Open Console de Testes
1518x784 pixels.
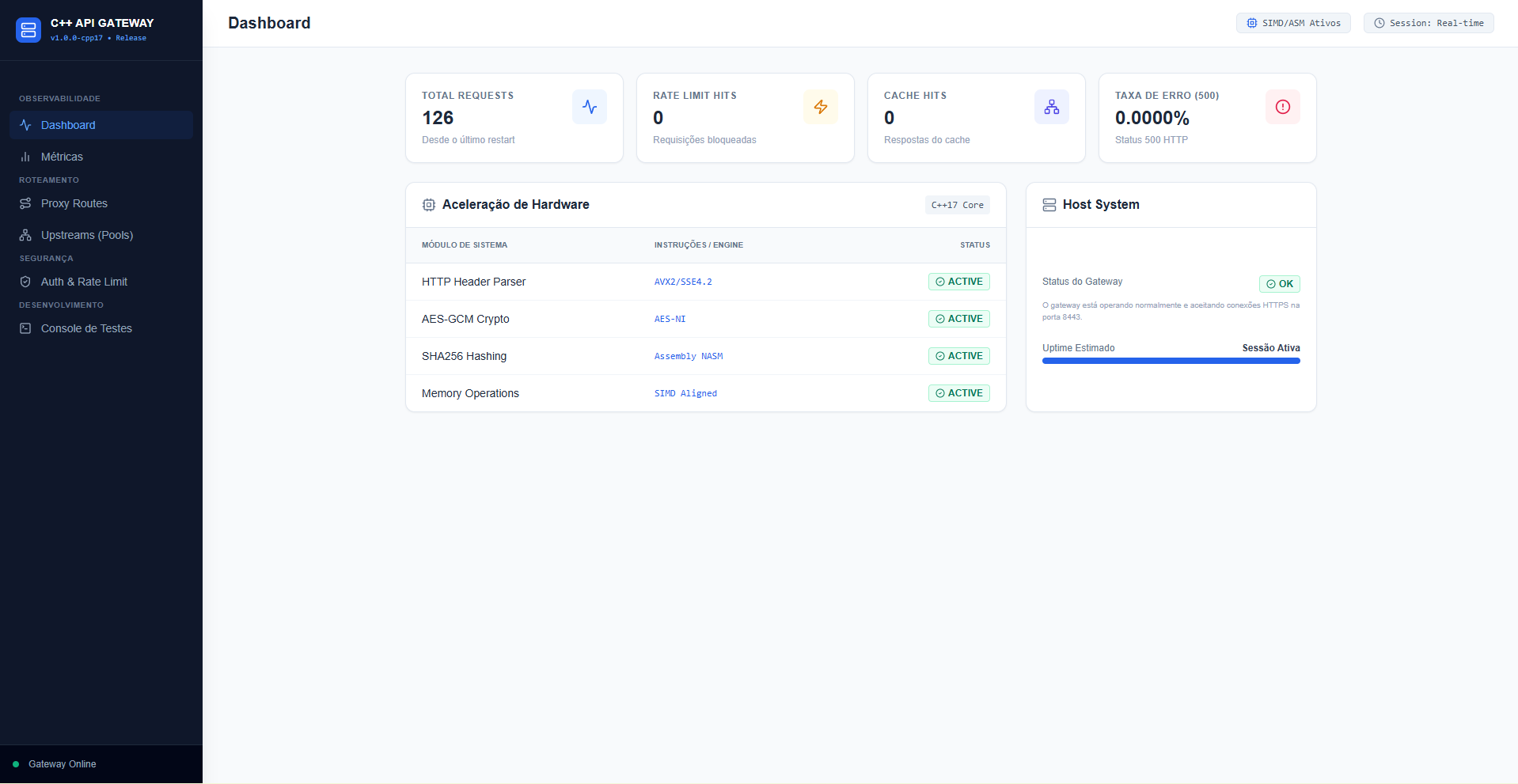point(101,328)
